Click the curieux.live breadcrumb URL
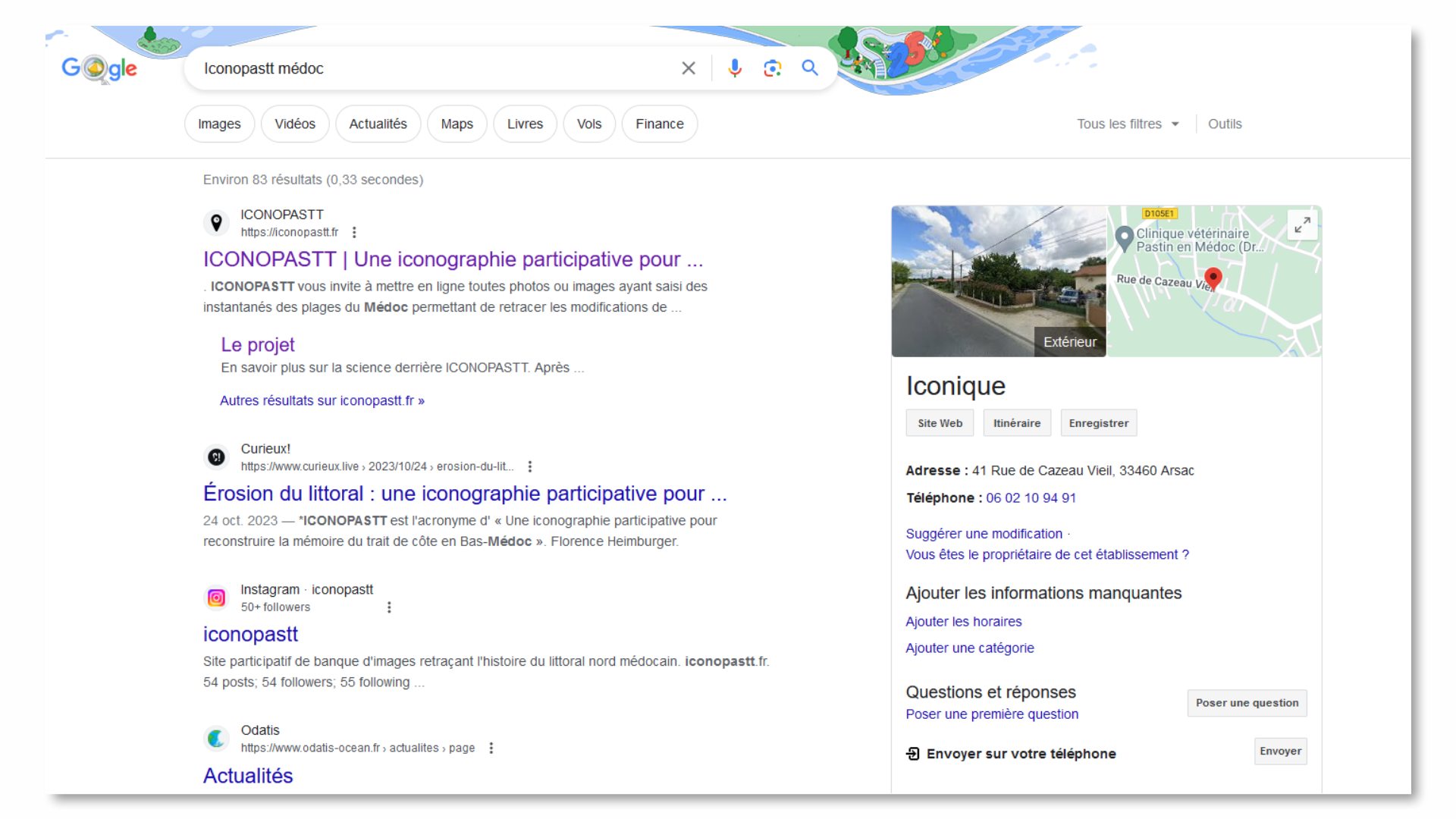This screenshot has width=1456, height=819. (x=377, y=466)
